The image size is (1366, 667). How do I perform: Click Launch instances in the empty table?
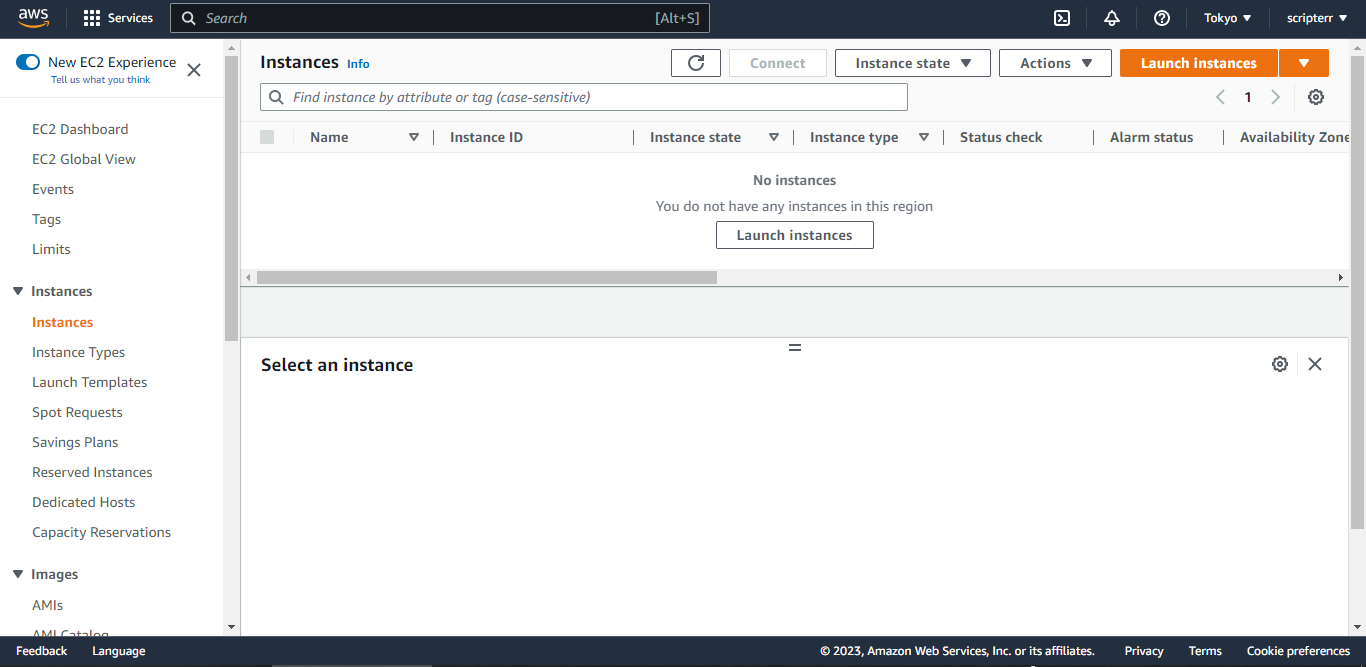point(795,235)
